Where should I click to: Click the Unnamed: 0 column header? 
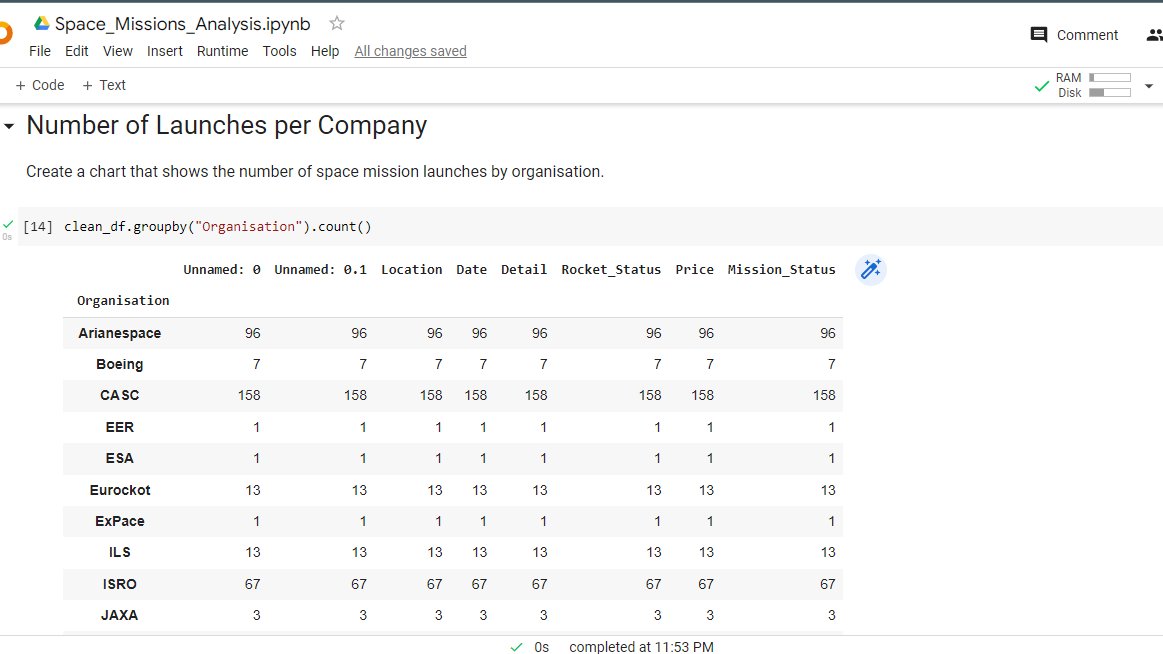222,270
